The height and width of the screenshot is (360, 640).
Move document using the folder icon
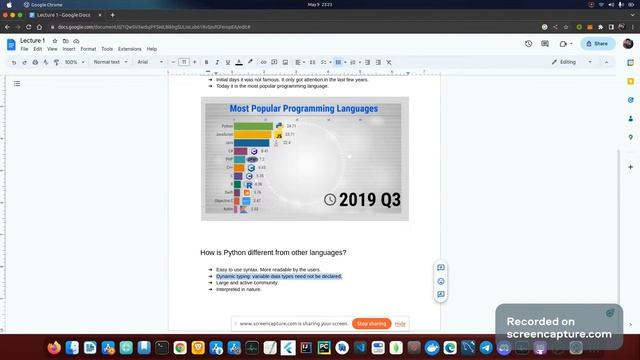coord(65,41)
